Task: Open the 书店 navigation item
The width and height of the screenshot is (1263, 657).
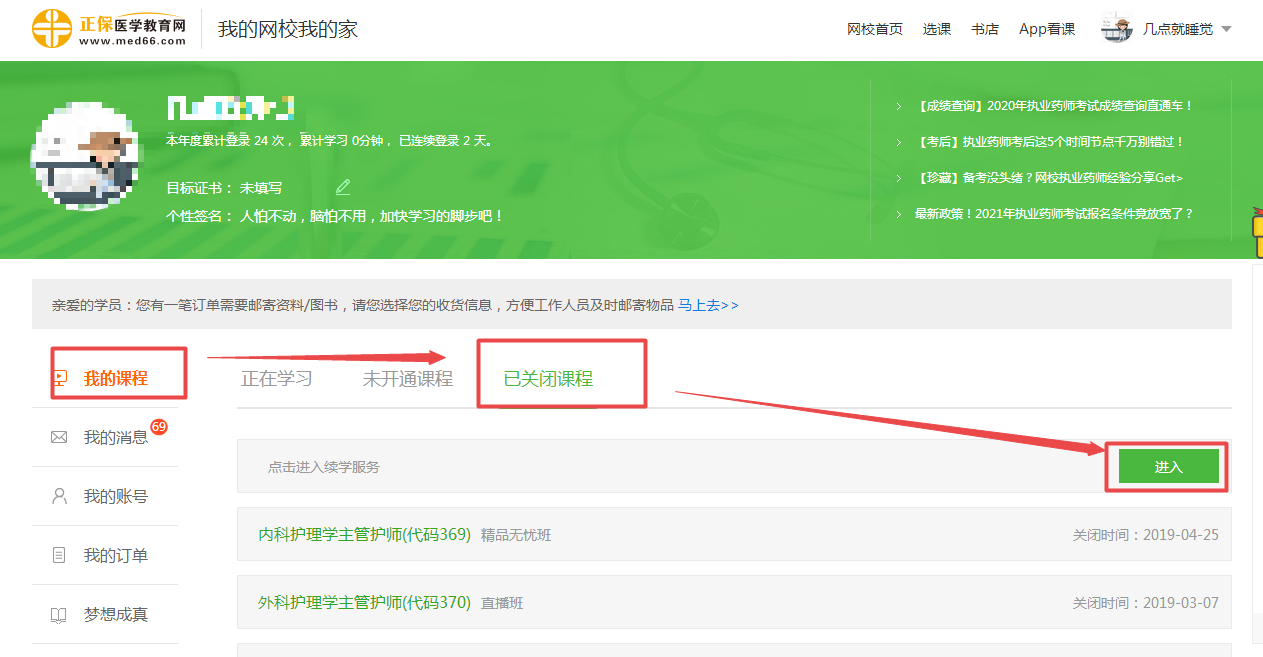Action: 984,29
